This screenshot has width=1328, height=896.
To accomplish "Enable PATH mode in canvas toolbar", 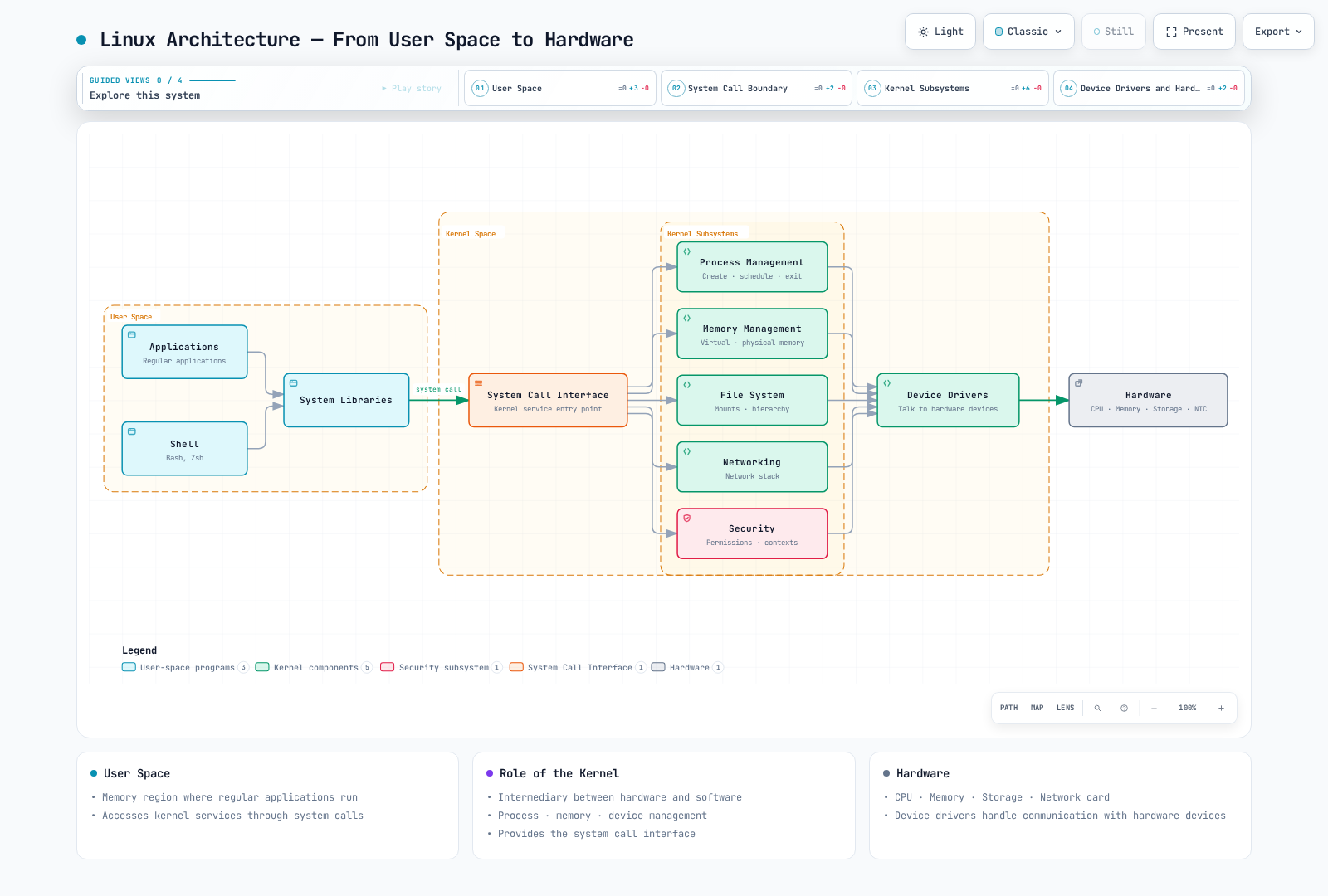I will [1009, 709].
